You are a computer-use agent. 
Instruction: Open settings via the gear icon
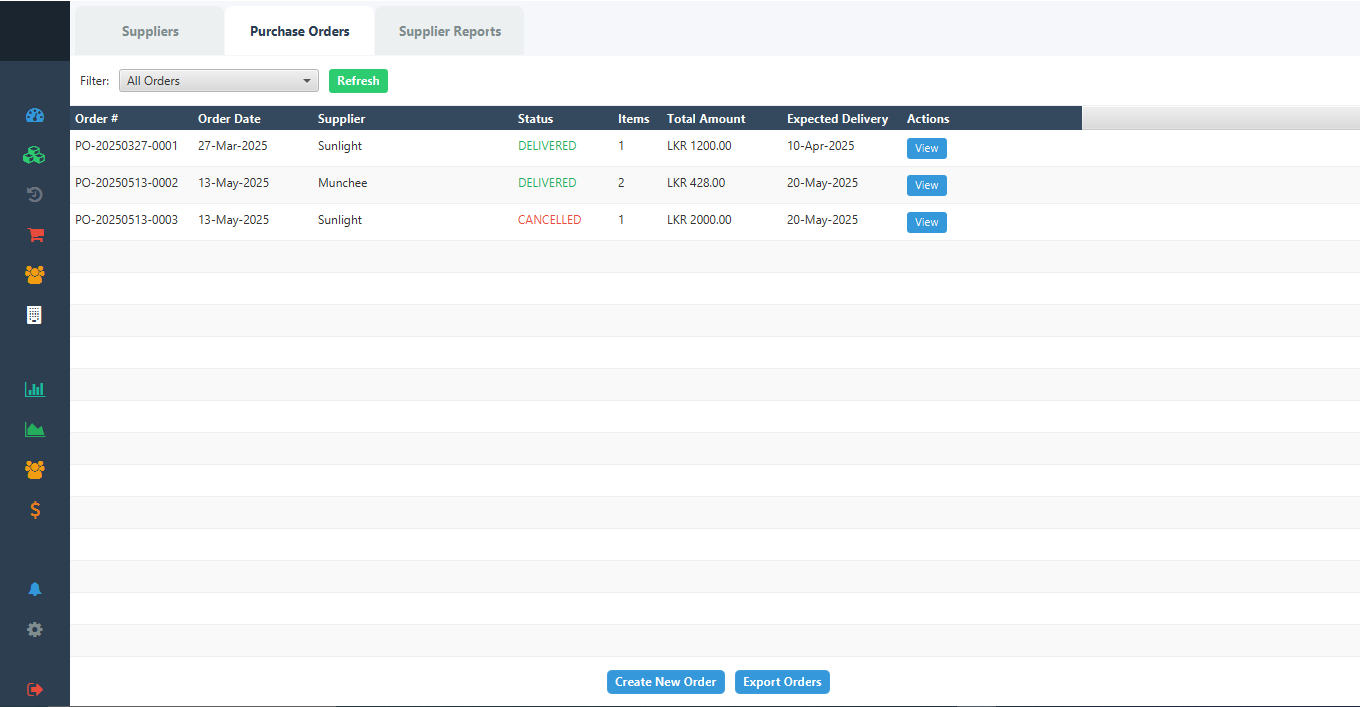click(x=35, y=630)
